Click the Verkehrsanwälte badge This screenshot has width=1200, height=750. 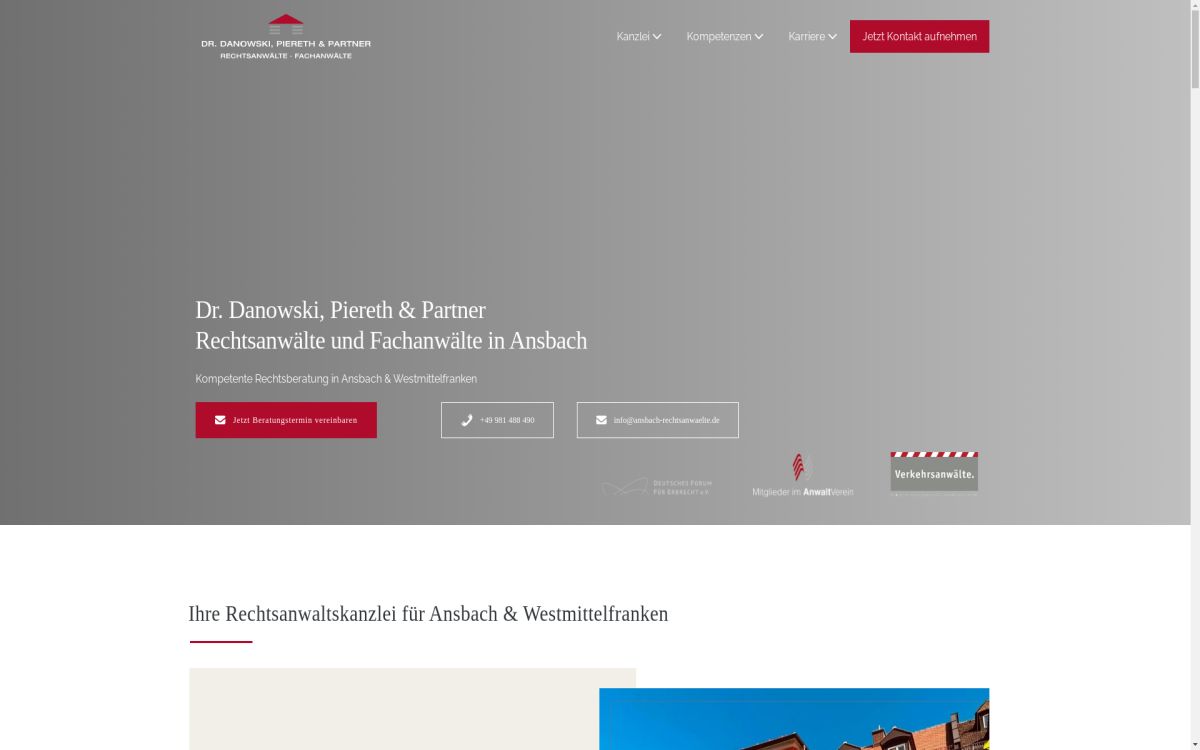pos(933,472)
